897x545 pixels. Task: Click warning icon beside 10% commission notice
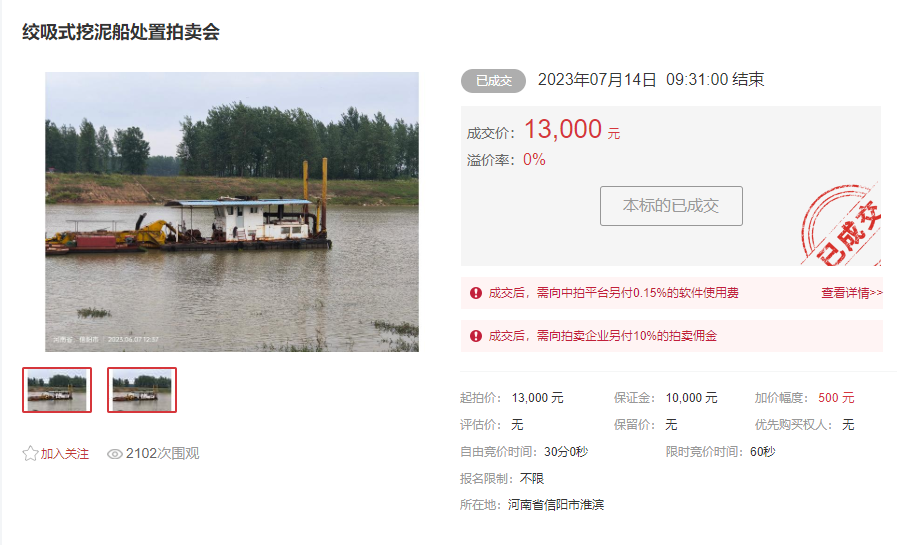pos(476,336)
